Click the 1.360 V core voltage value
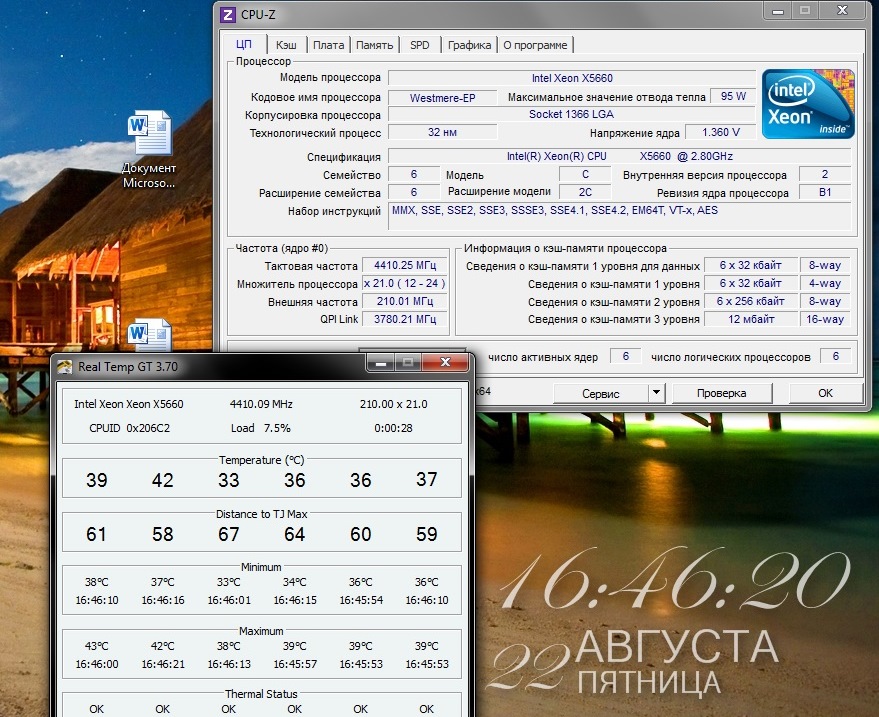The height and width of the screenshot is (717, 879). tap(720, 133)
